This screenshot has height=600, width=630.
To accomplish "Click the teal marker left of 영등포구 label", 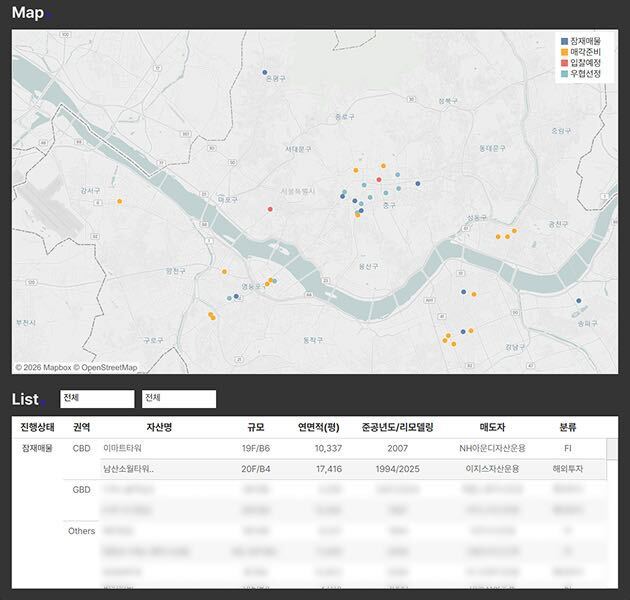I will pyautogui.click(x=230, y=298).
